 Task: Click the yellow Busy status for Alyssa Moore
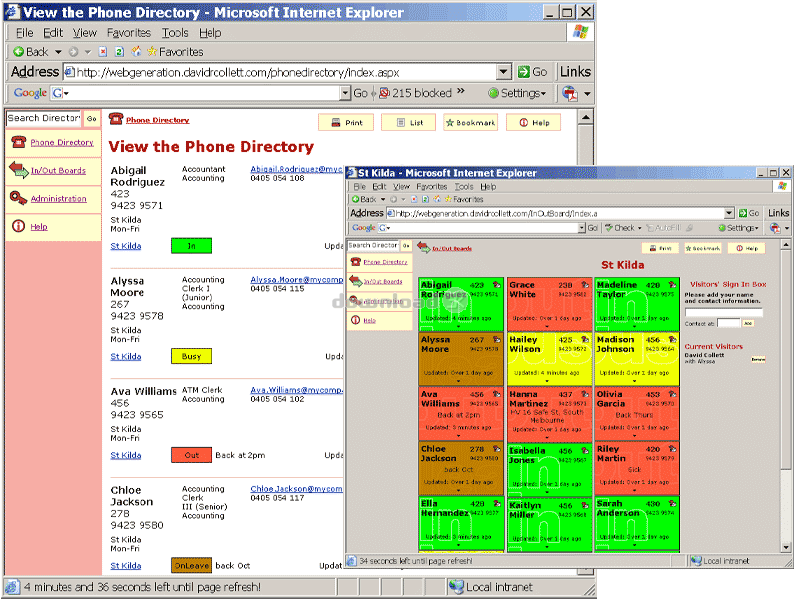pos(191,356)
